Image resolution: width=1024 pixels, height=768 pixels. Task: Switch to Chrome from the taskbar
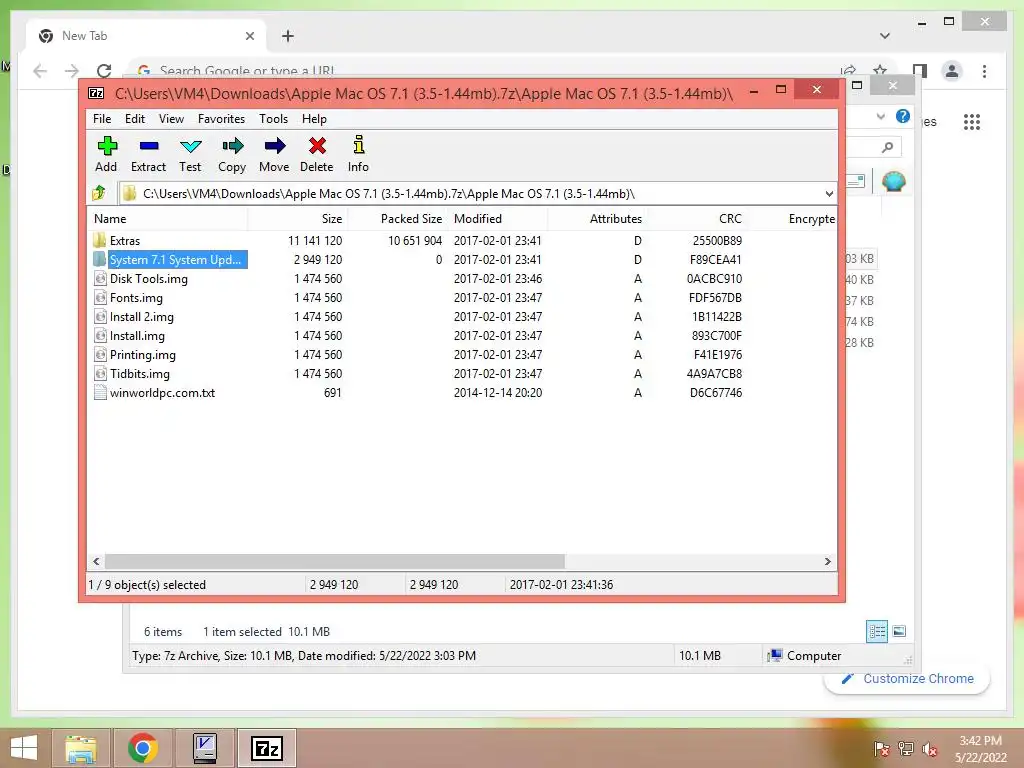(142, 748)
